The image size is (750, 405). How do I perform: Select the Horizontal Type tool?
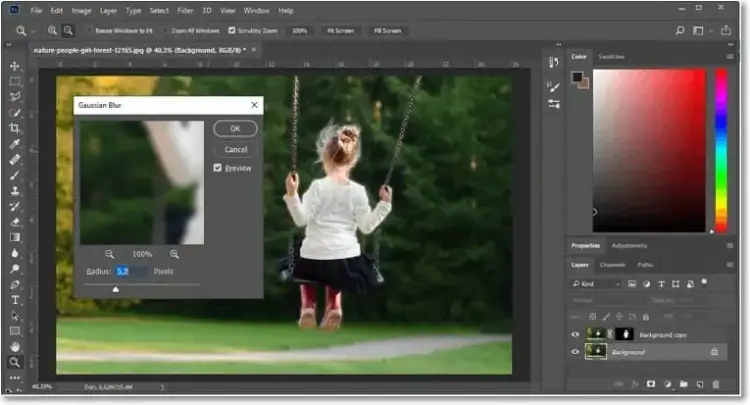(x=15, y=299)
